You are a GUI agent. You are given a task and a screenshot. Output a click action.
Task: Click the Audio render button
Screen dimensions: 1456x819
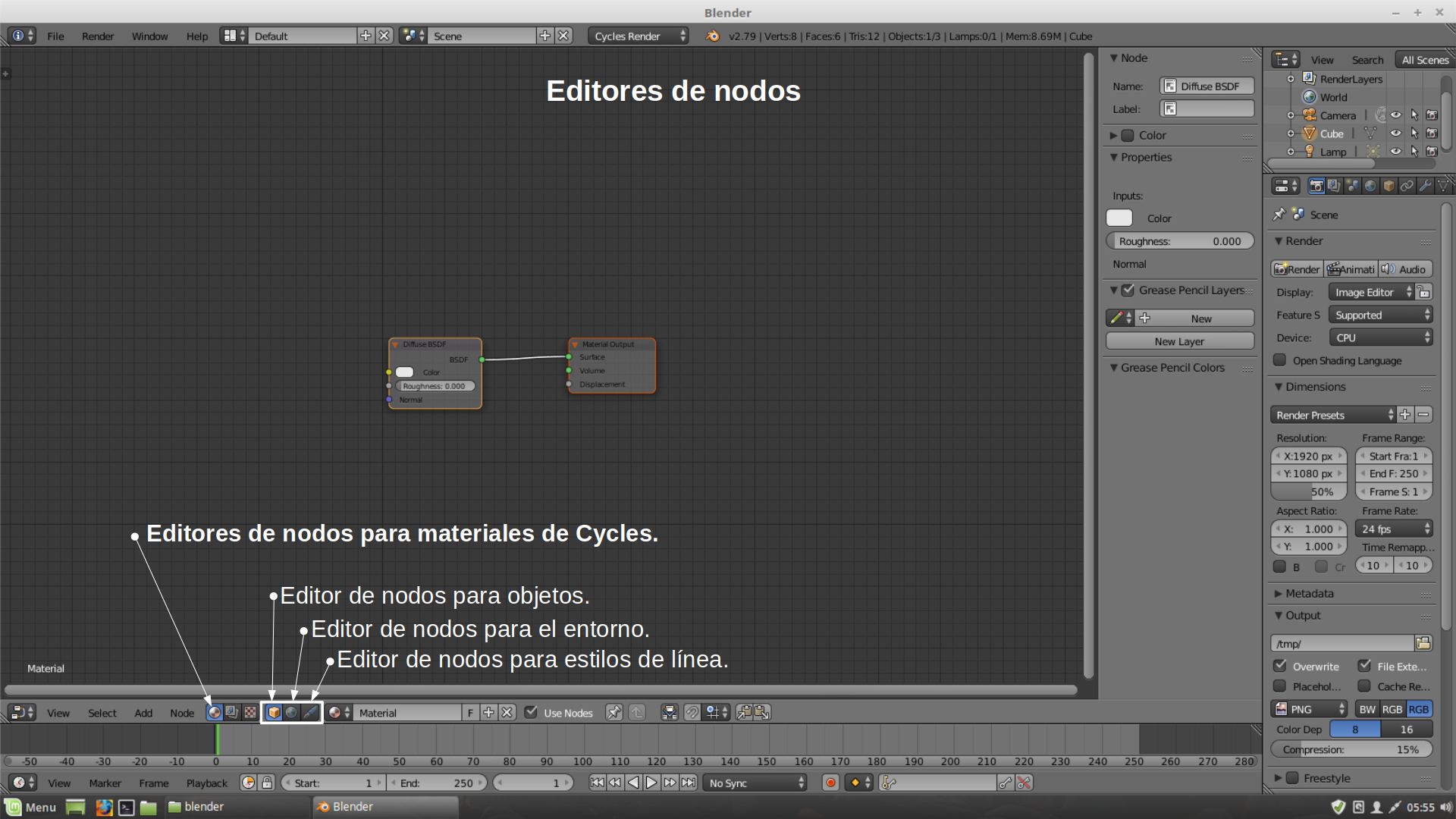[x=1405, y=269]
